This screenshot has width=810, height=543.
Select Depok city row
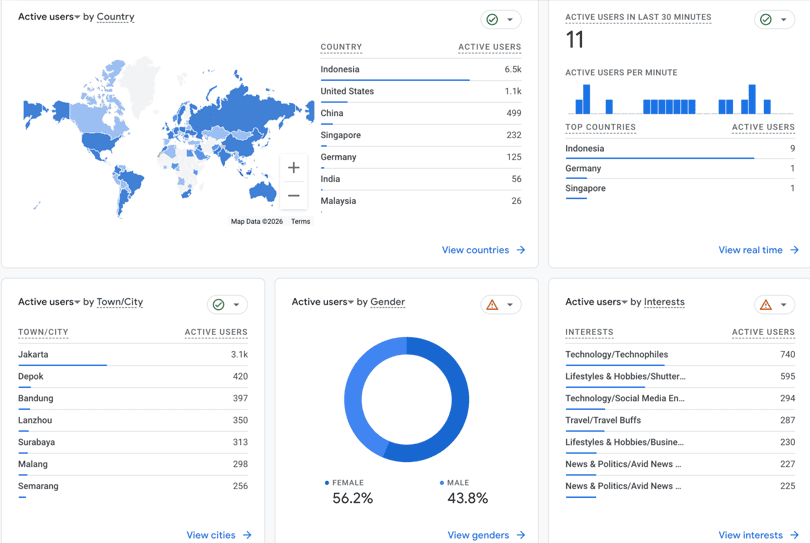(133, 377)
